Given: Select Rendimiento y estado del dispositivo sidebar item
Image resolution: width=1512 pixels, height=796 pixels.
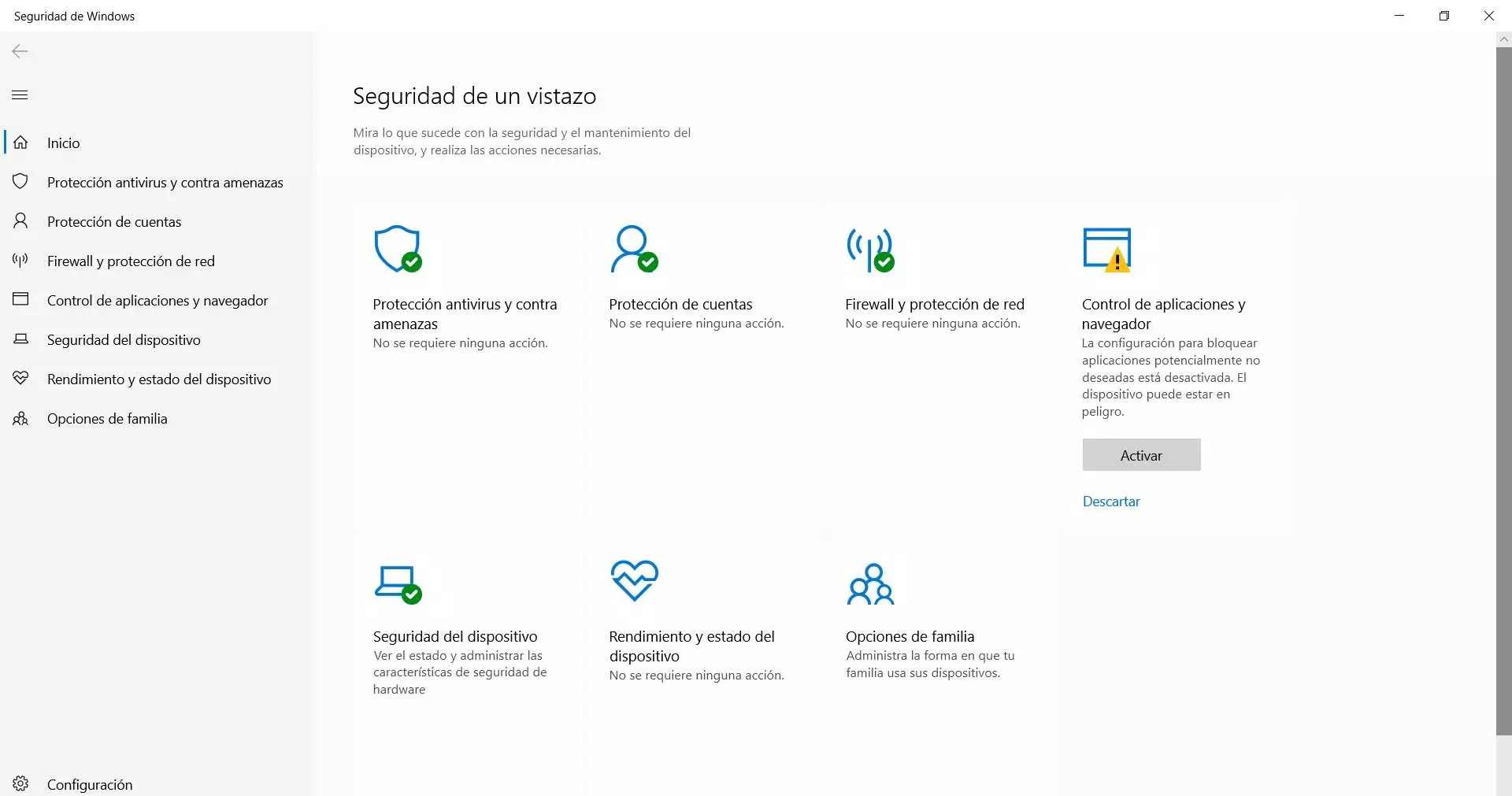Looking at the screenshot, I should click(x=159, y=379).
